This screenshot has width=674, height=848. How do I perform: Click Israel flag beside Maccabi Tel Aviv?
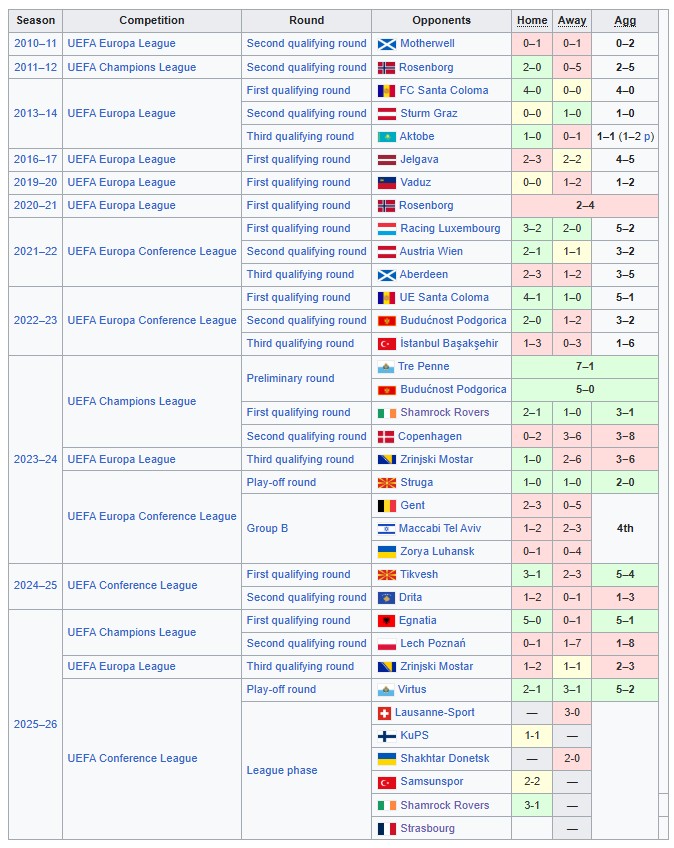pyautogui.click(x=387, y=529)
